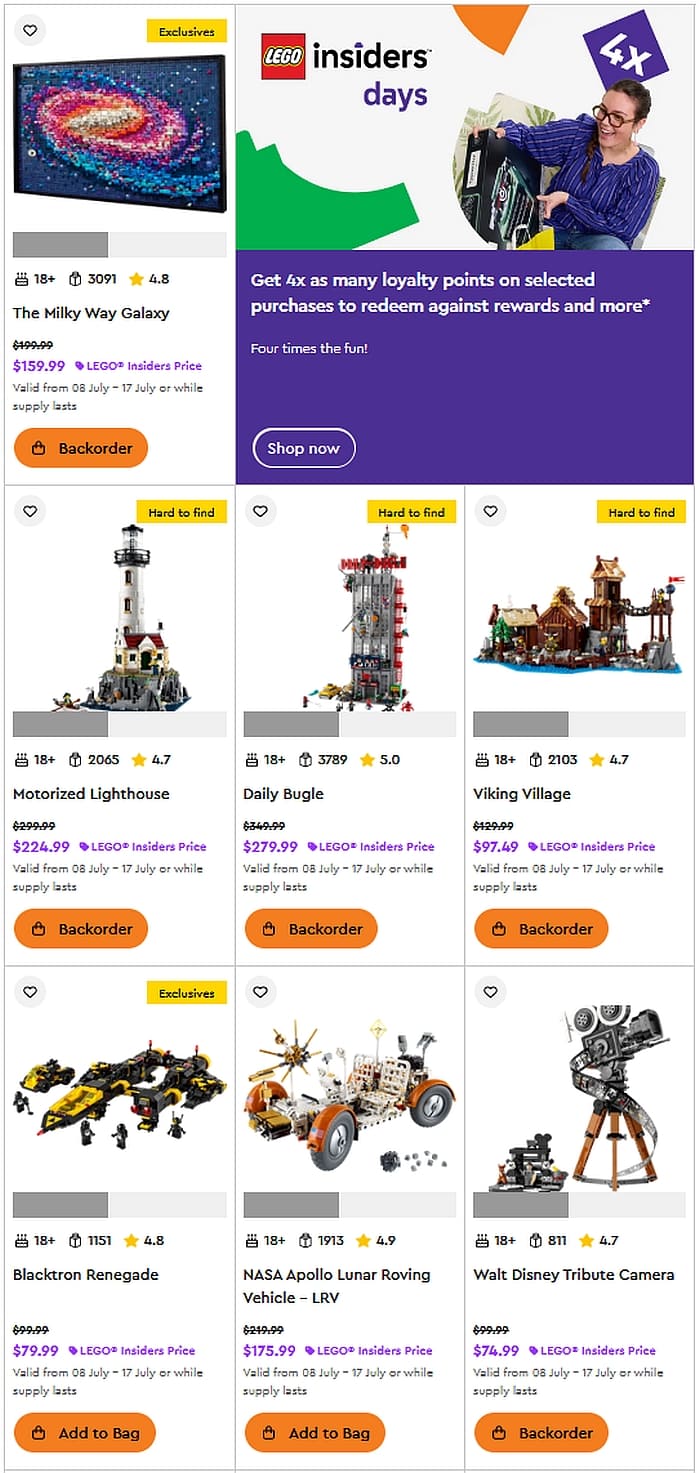Open Shop now in Insiders days banner
This screenshot has width=700, height=1473.
click(304, 448)
